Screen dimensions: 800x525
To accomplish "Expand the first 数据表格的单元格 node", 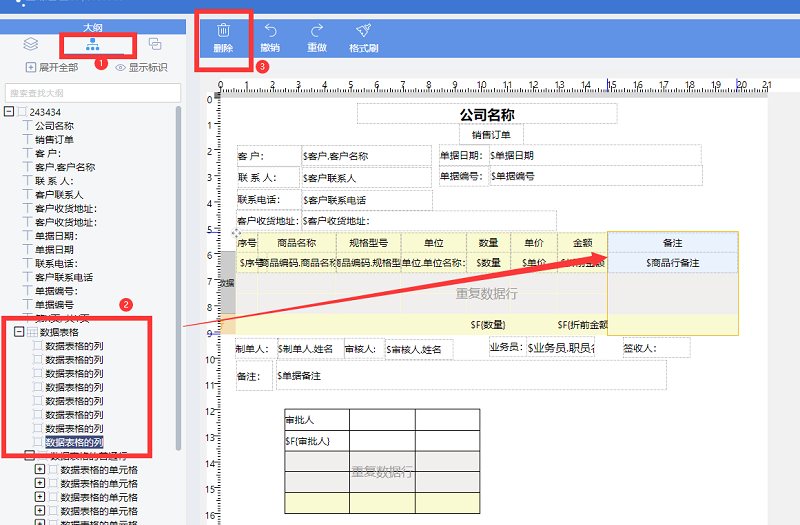I will coord(40,469).
